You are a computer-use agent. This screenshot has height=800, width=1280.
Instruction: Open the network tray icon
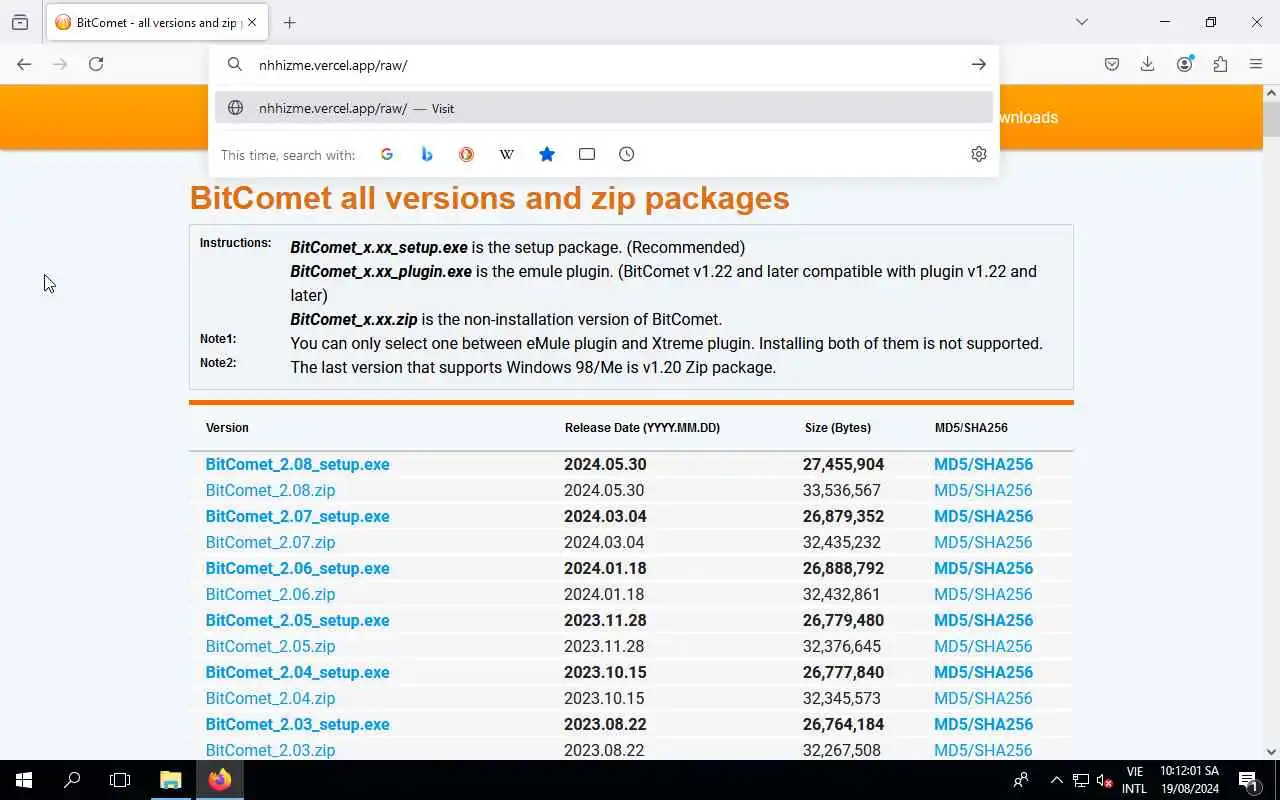coord(1081,780)
